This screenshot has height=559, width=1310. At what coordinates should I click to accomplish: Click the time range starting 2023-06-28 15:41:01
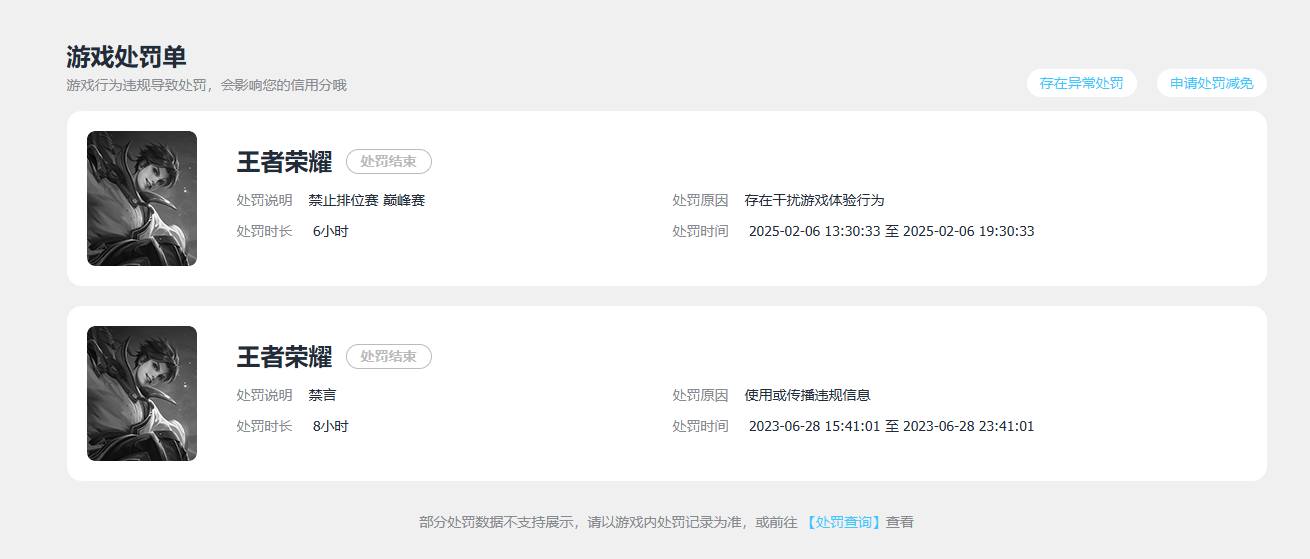(x=892, y=426)
